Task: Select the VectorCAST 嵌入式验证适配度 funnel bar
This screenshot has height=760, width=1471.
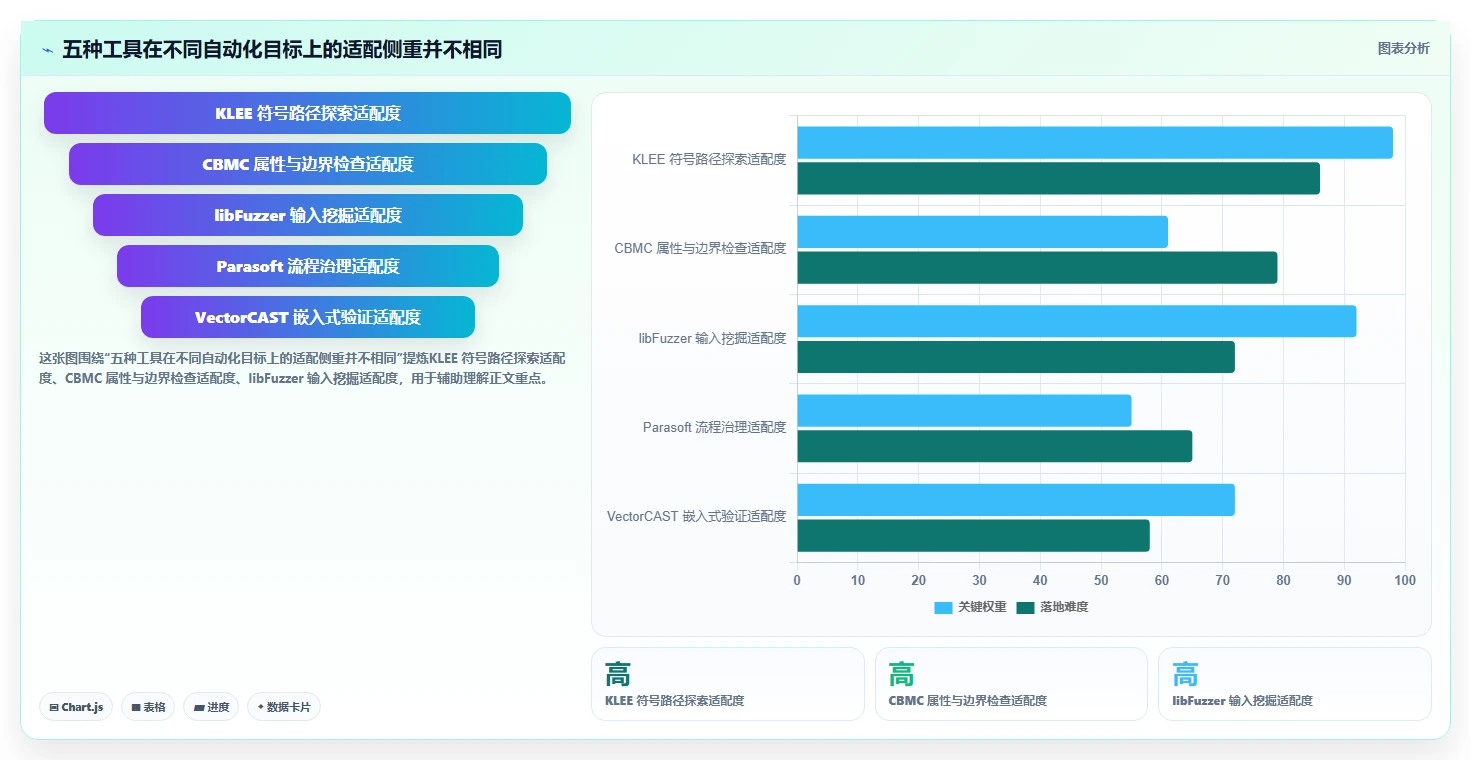Action: [307, 317]
